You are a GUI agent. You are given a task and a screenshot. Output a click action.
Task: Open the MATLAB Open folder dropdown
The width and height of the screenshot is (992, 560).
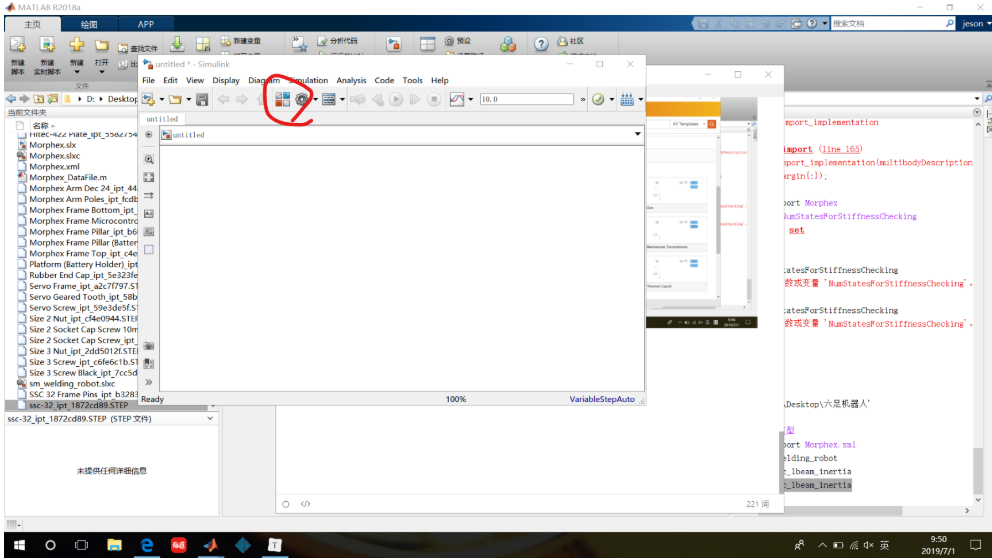point(101,71)
